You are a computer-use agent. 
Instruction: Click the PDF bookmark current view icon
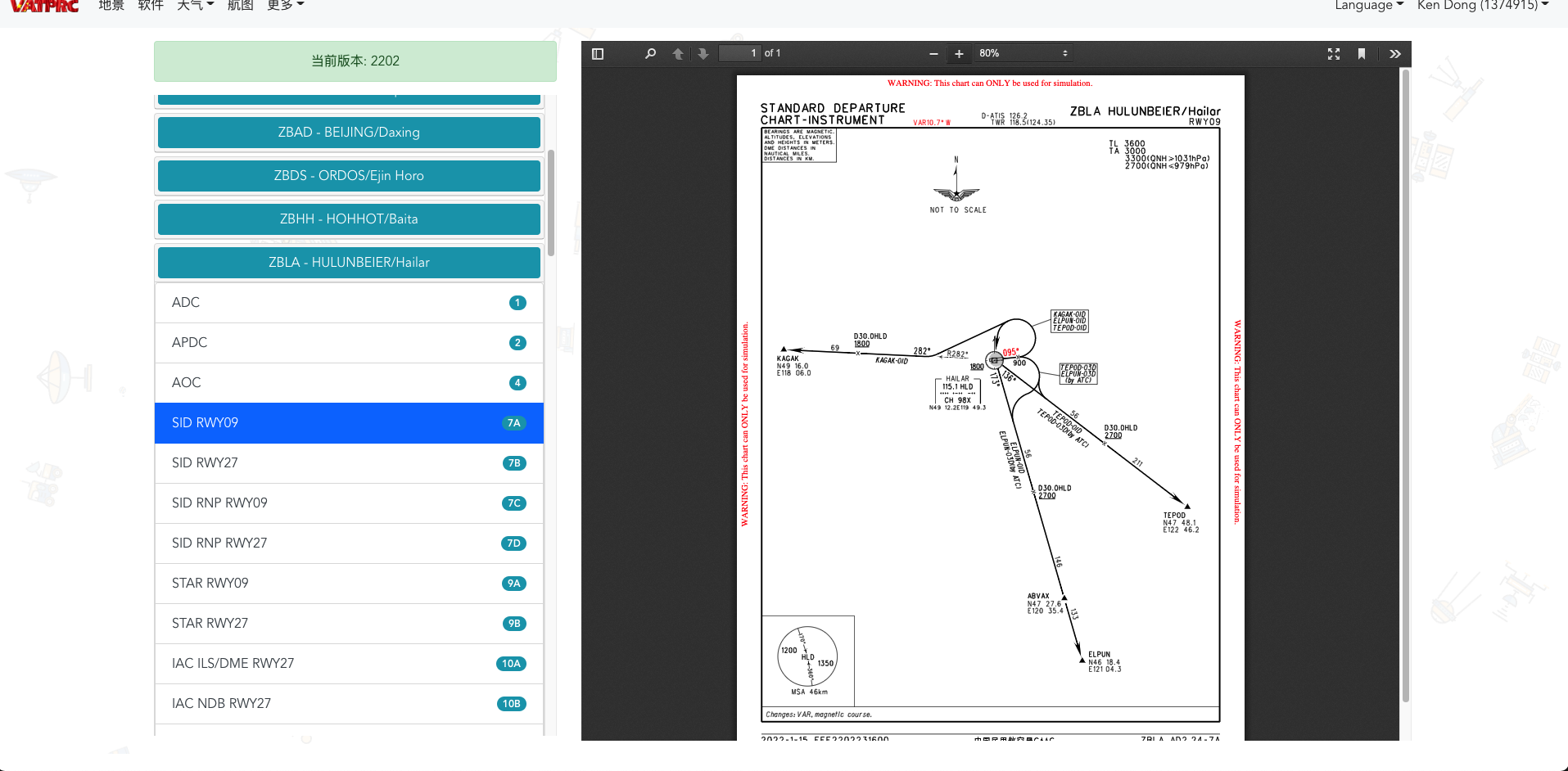[x=1362, y=54]
